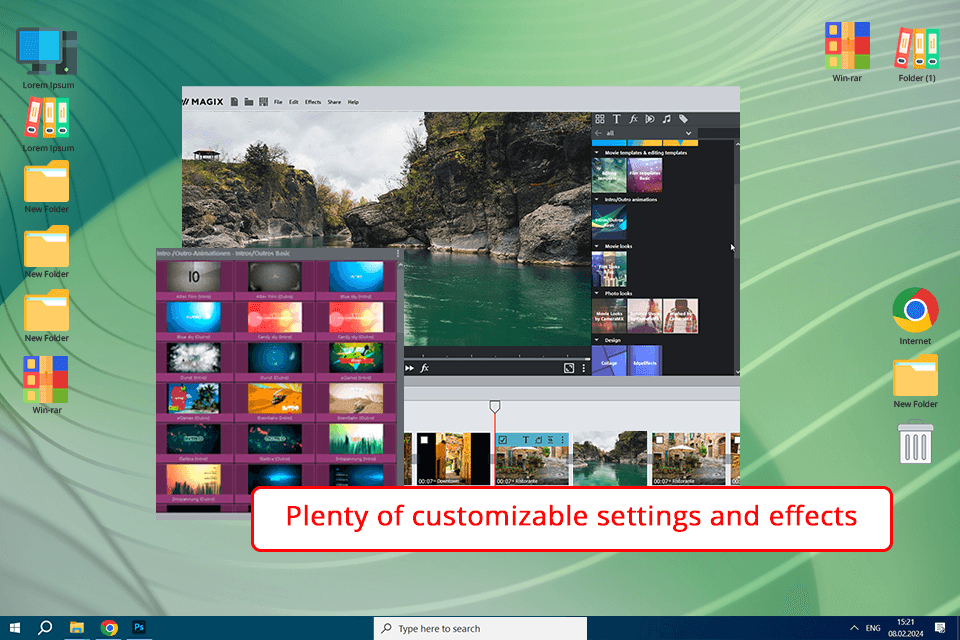Click the fast-forward button under the preview
This screenshot has width=960, height=640.
click(409, 368)
